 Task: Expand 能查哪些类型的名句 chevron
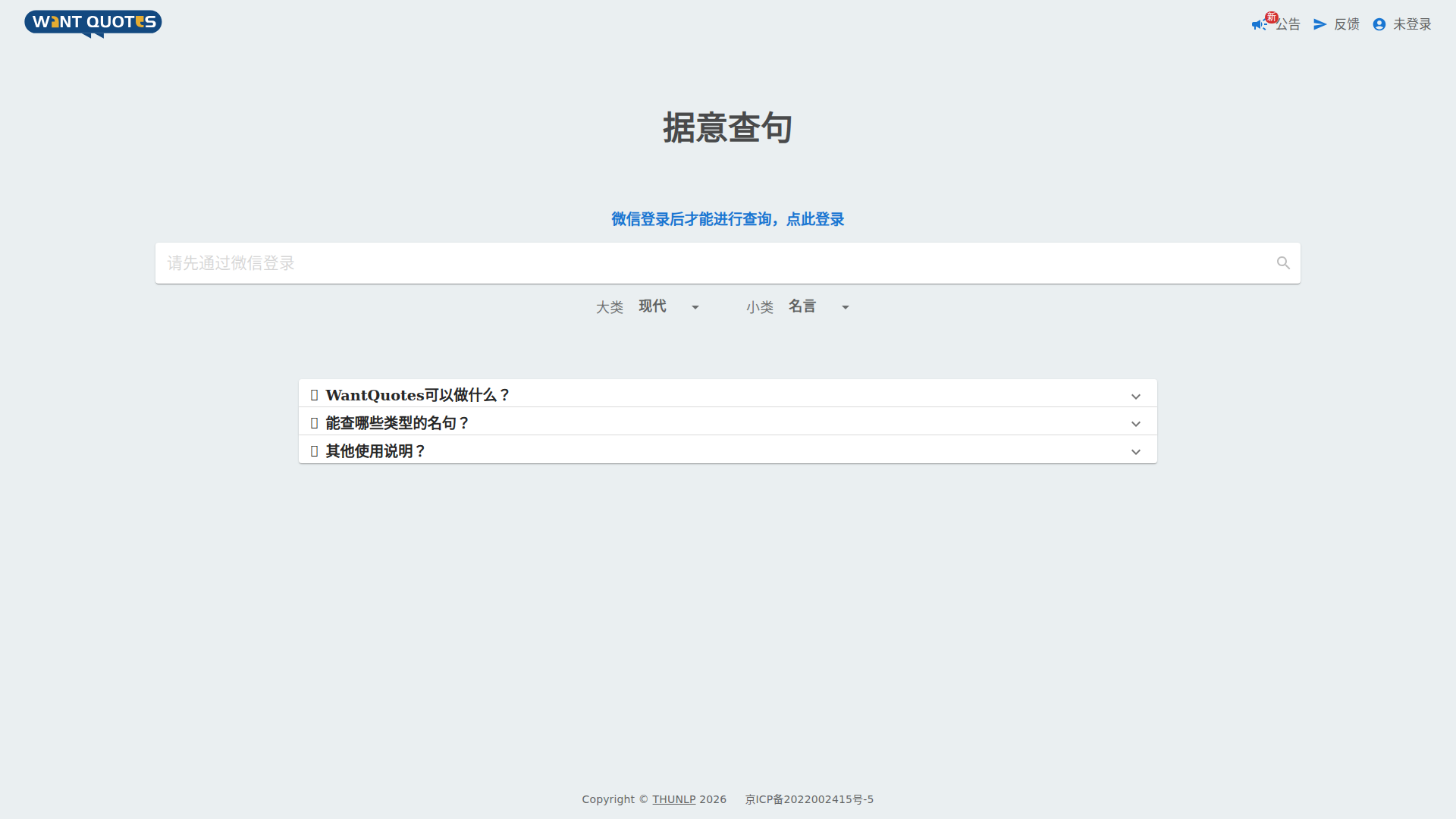point(1136,424)
